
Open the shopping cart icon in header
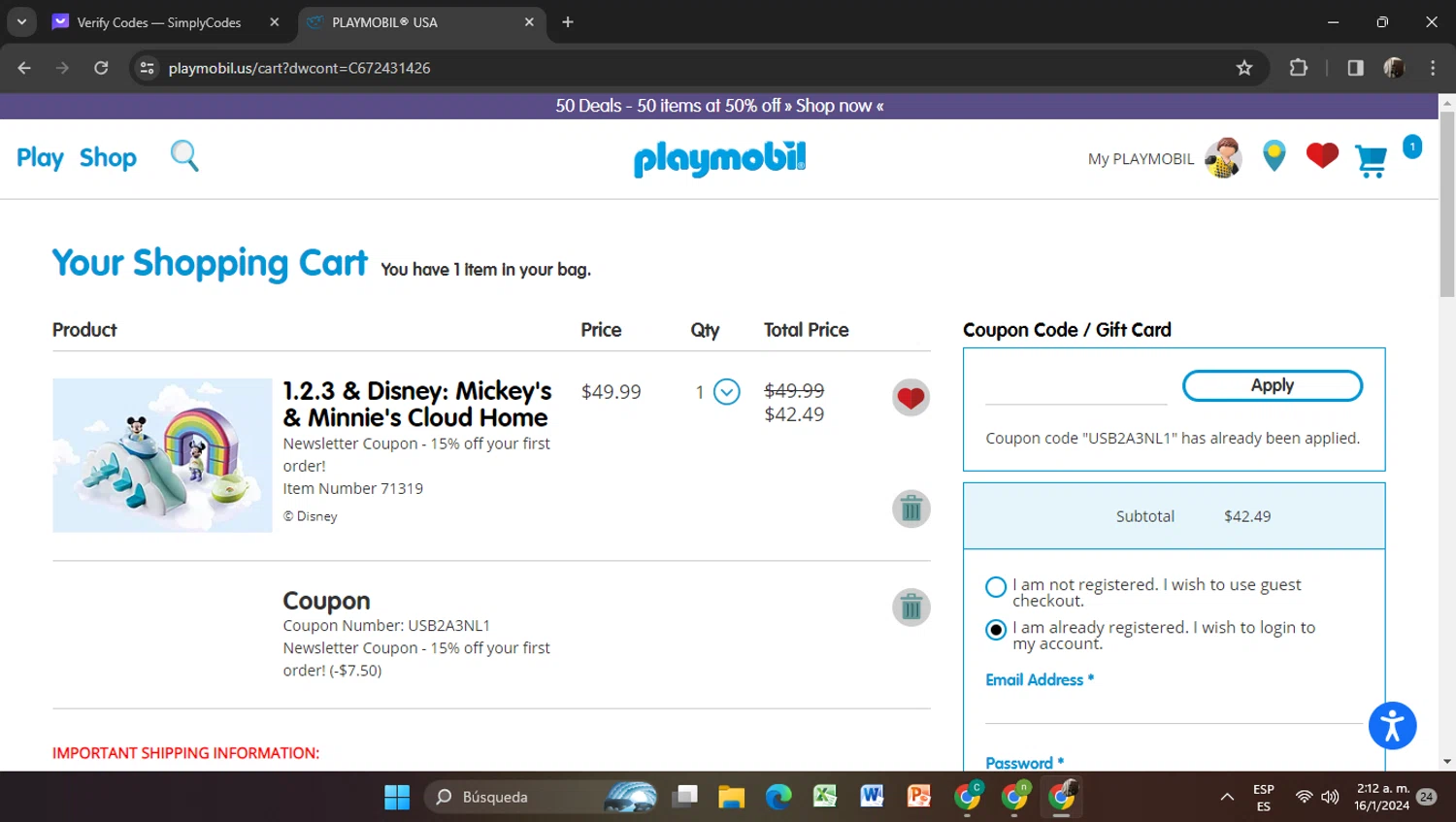pyautogui.click(x=1371, y=160)
